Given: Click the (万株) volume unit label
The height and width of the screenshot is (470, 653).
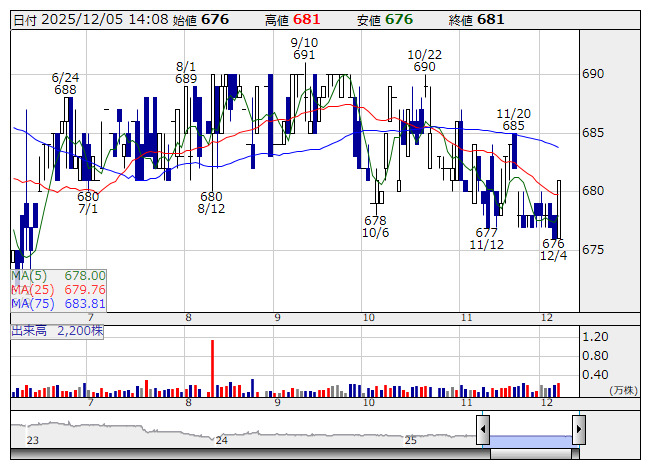Looking at the screenshot, I should 623,390.
